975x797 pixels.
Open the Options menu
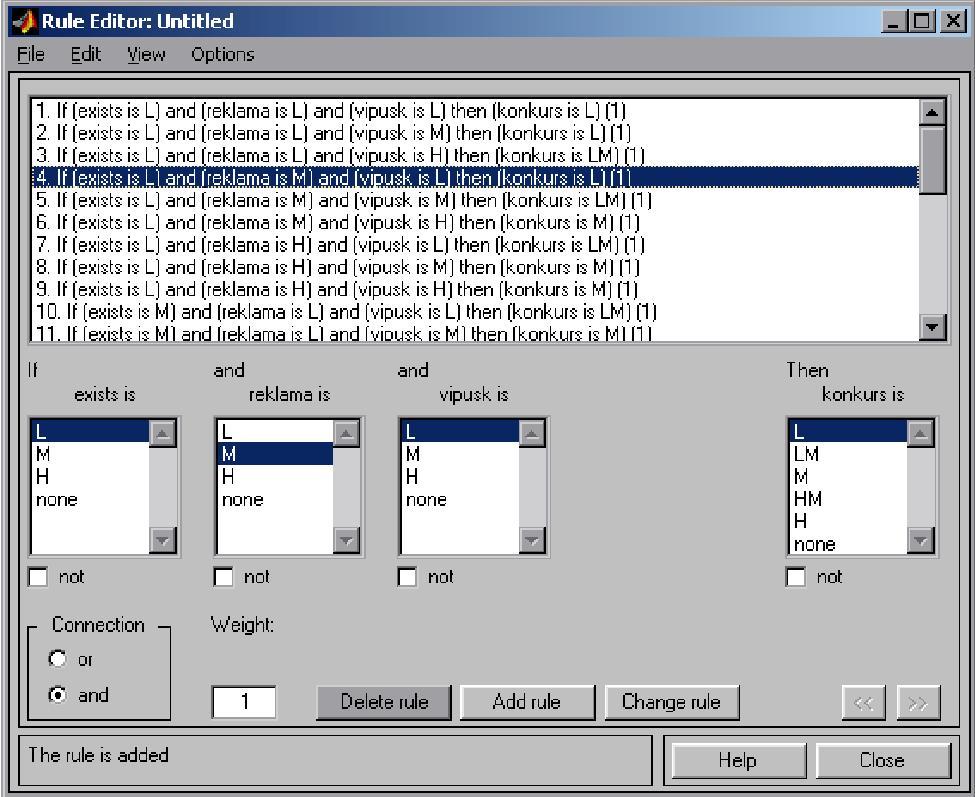(x=223, y=54)
